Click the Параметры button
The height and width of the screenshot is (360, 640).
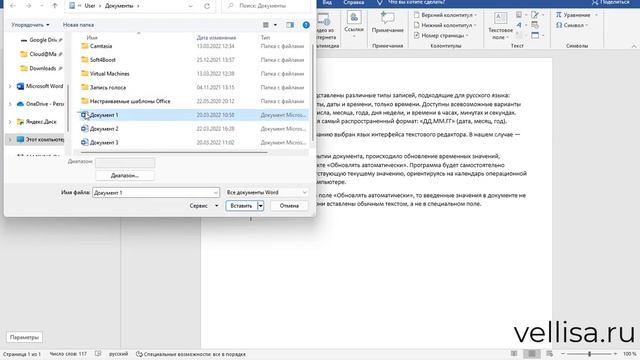click(24, 338)
